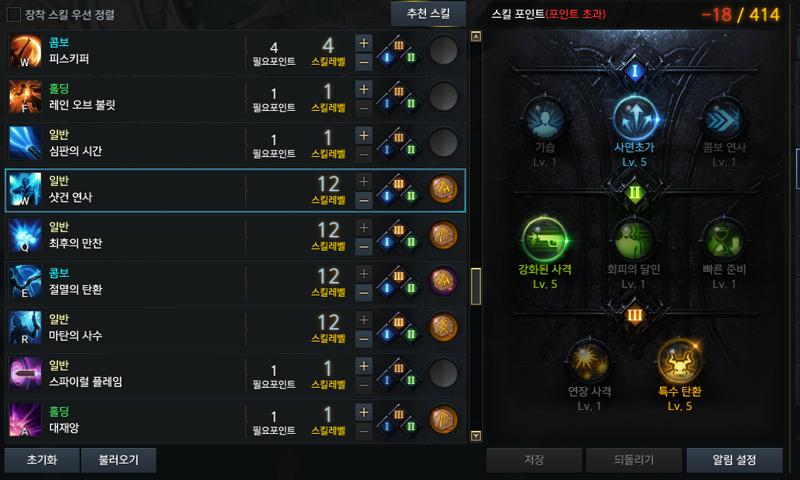Open the 추천 스킬 tab
This screenshot has width=800, height=480.
[x=428, y=14]
